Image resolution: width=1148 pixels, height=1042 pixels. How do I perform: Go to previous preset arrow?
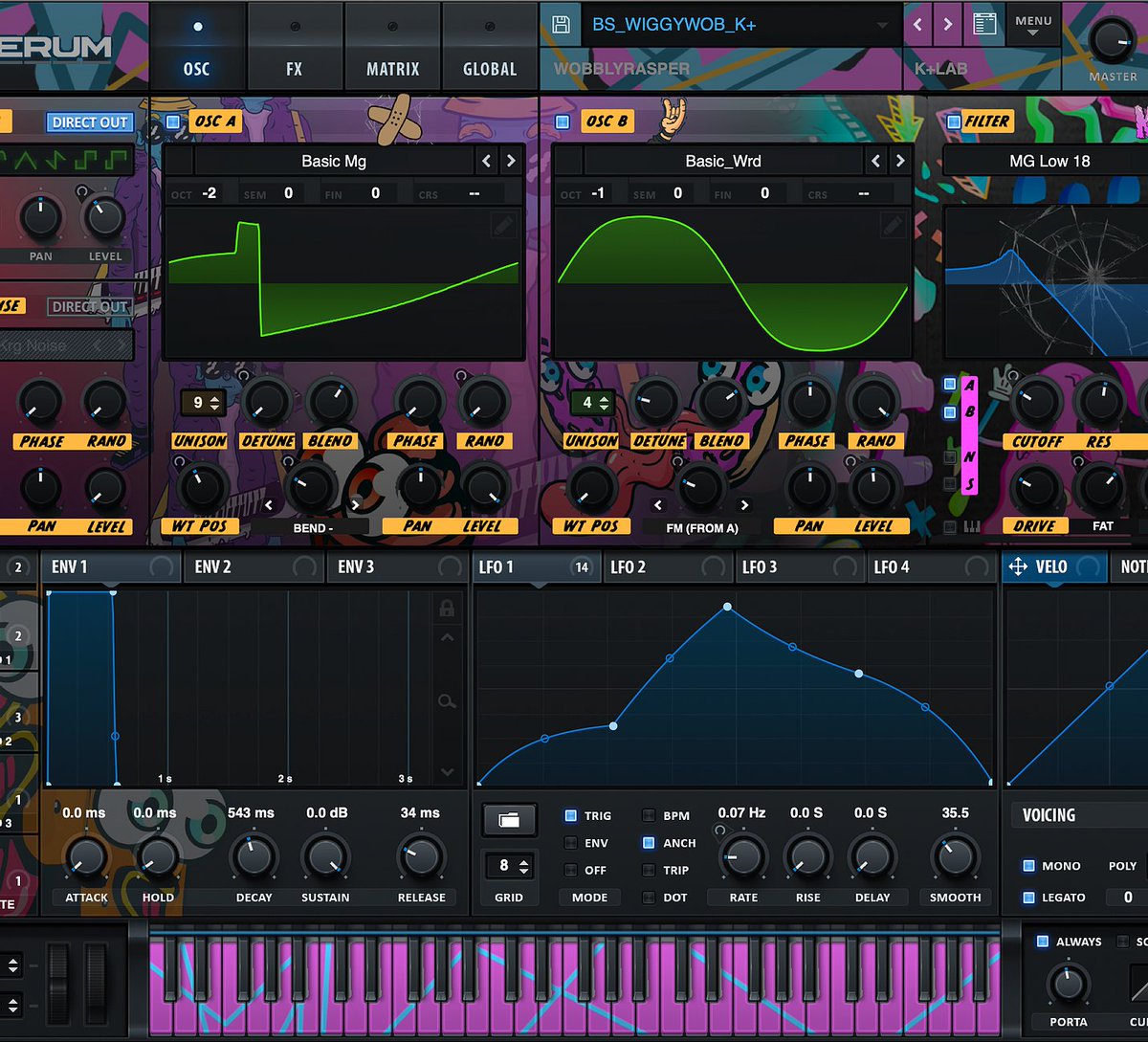pos(917,25)
